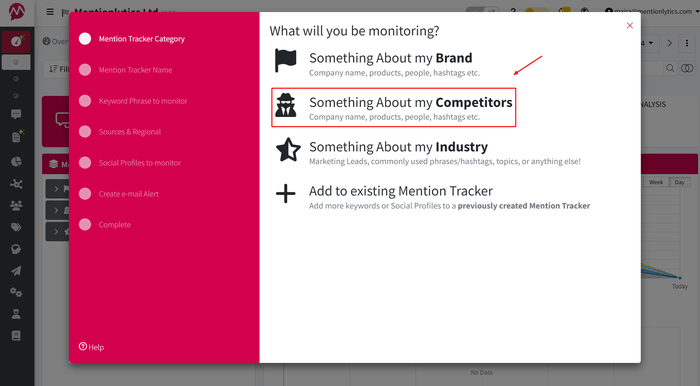Screen dimensions: 700x386
Task: Select the Mention Tracker Name step
Action: point(126,70)
